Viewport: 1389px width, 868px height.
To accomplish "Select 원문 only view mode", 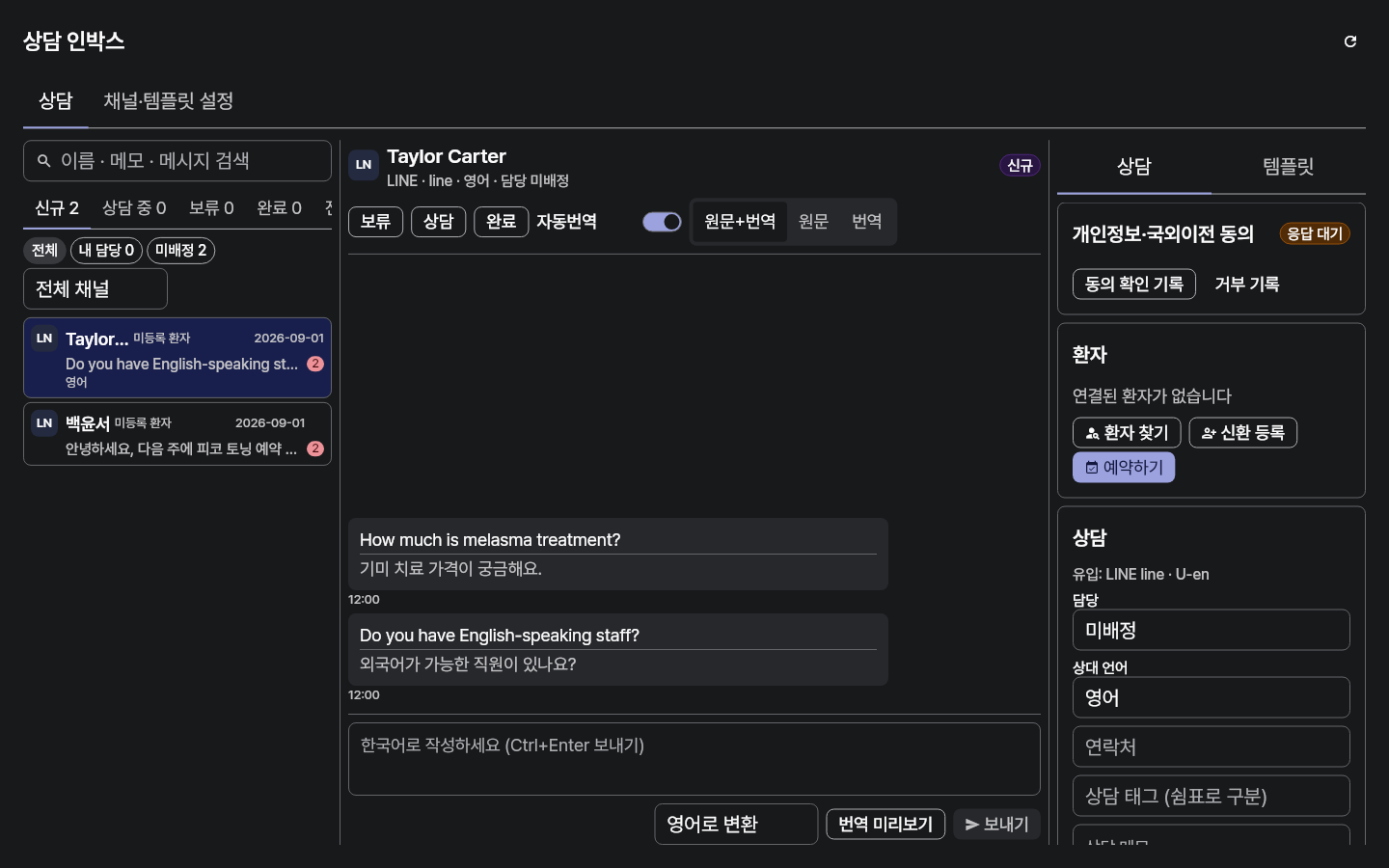I will 813,222.
